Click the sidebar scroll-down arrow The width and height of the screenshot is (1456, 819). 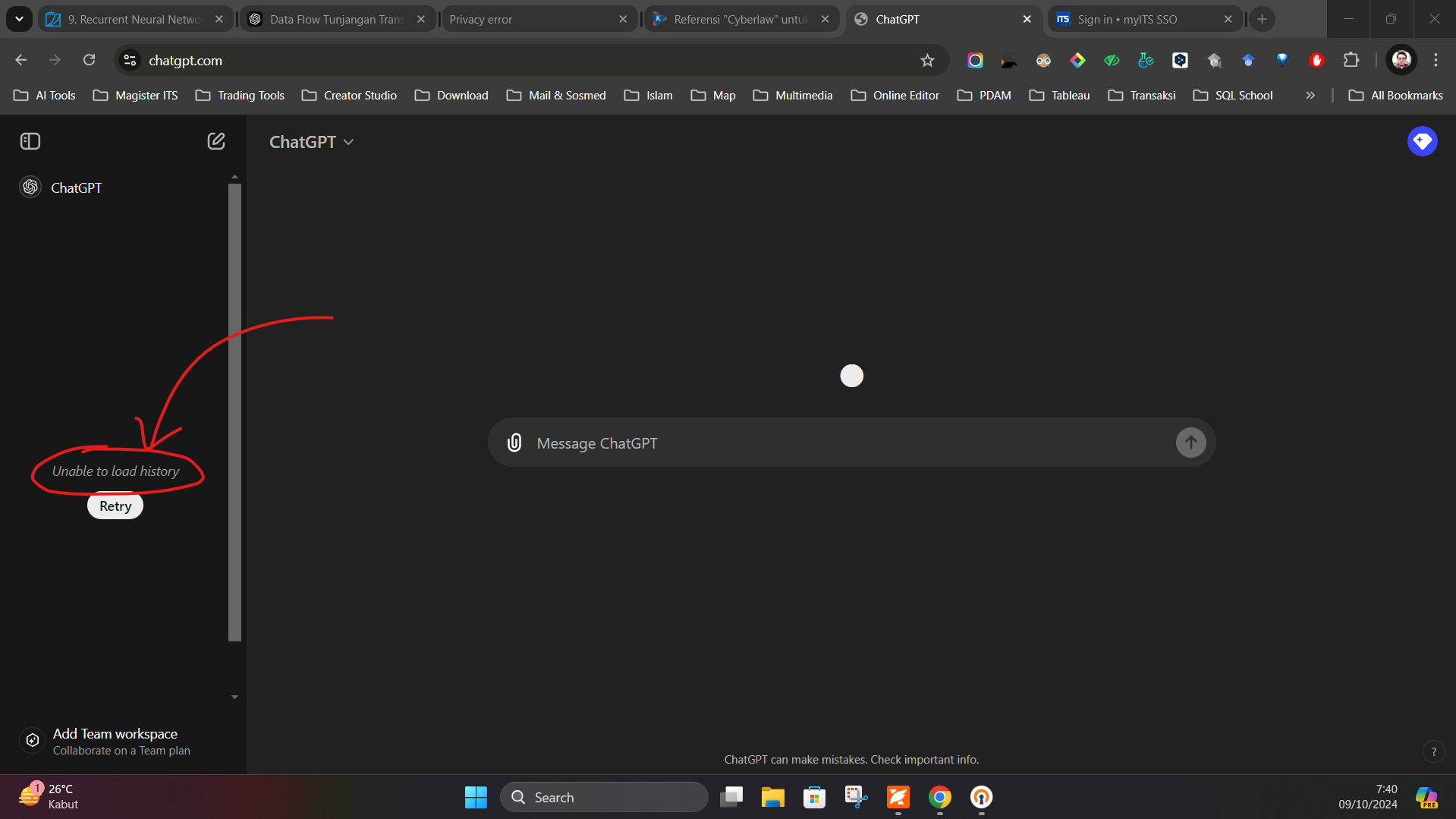coord(234,697)
